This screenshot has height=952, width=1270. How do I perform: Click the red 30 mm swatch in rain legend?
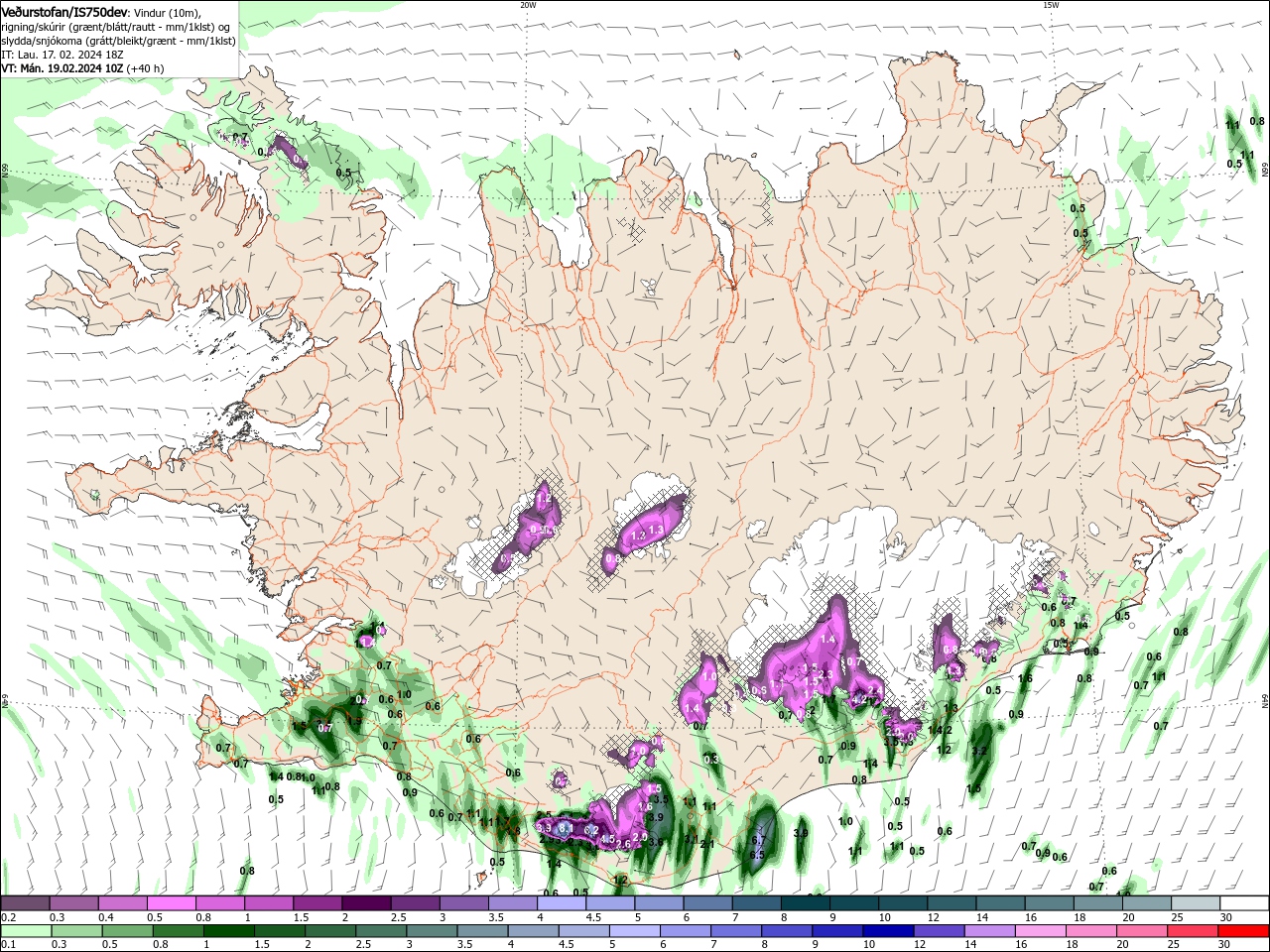point(1244,931)
